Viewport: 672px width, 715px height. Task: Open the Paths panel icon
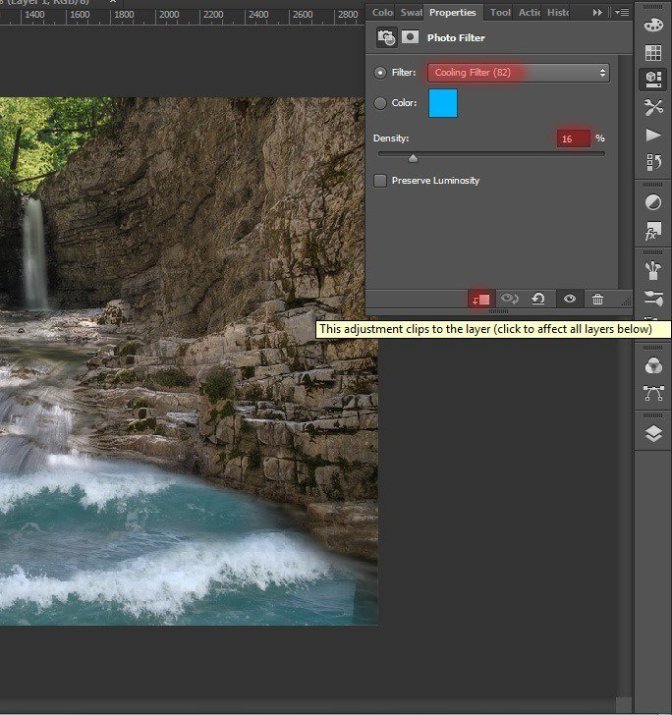pos(653,393)
